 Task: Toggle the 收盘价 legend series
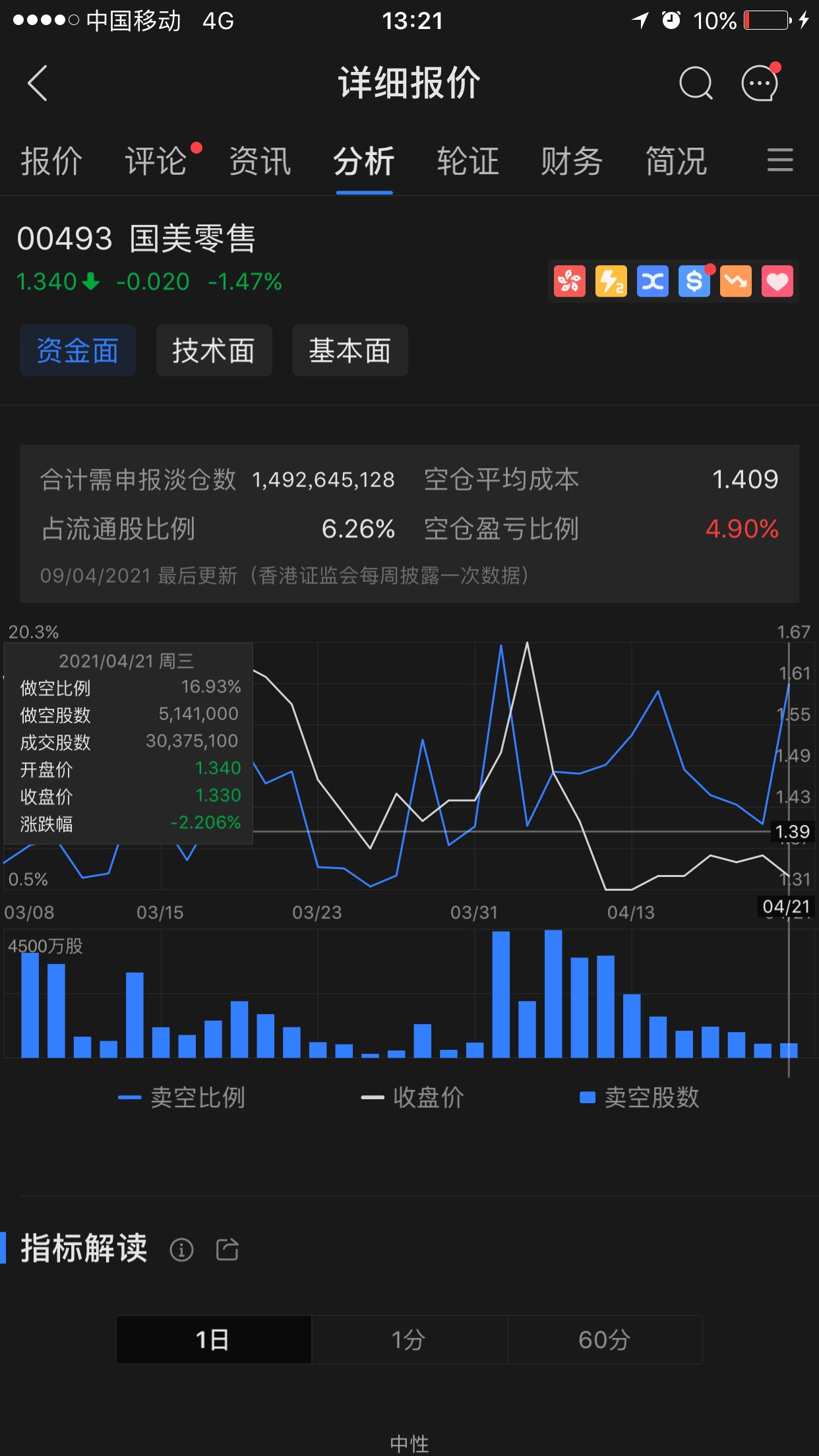pos(413,1097)
